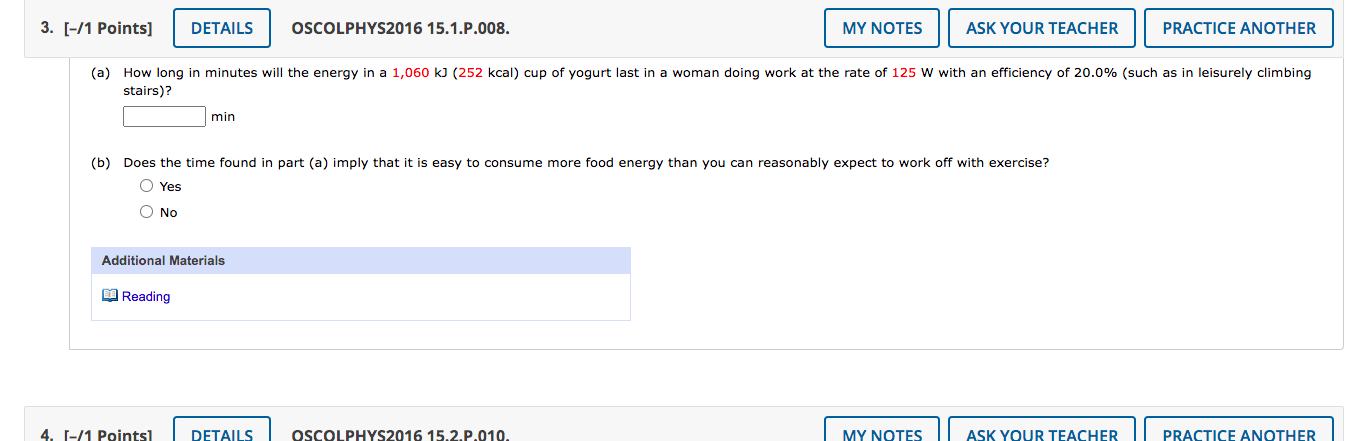Viewport: 1359px width, 441px height.
Task: Click the red 1,060 value in part (a)
Action: point(411,73)
